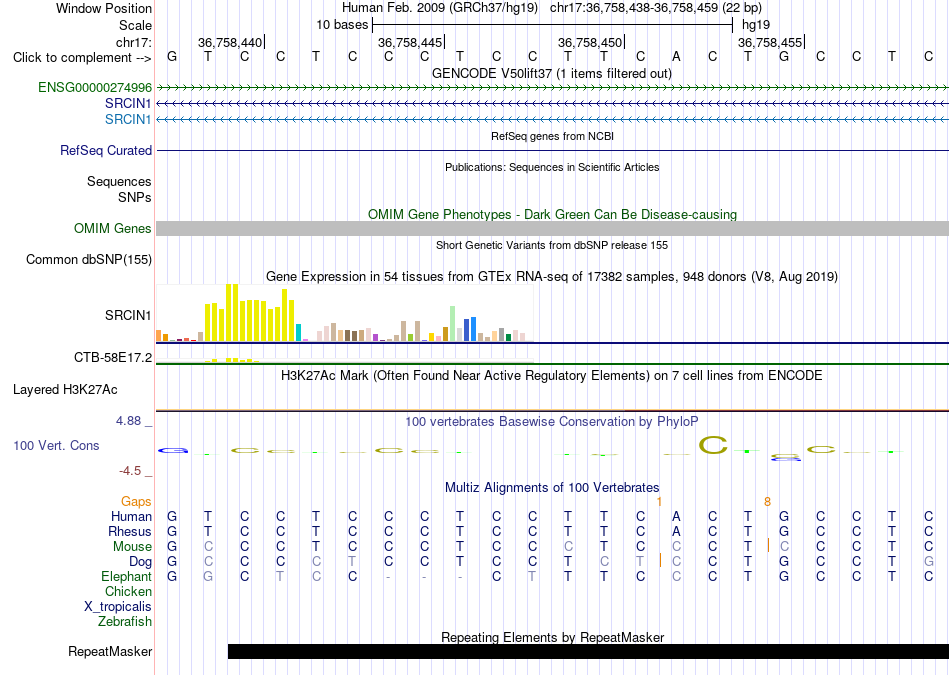Open 'Multiz Alignments of 100 Vertebrates' title
Screen dimensions: 950x675
[x=552, y=487]
